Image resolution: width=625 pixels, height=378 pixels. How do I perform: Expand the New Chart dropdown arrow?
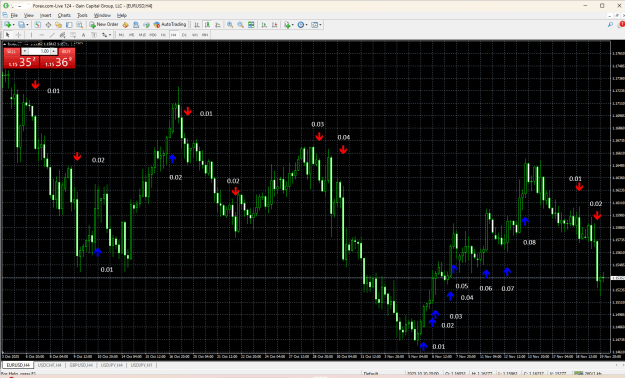click(x=14, y=25)
